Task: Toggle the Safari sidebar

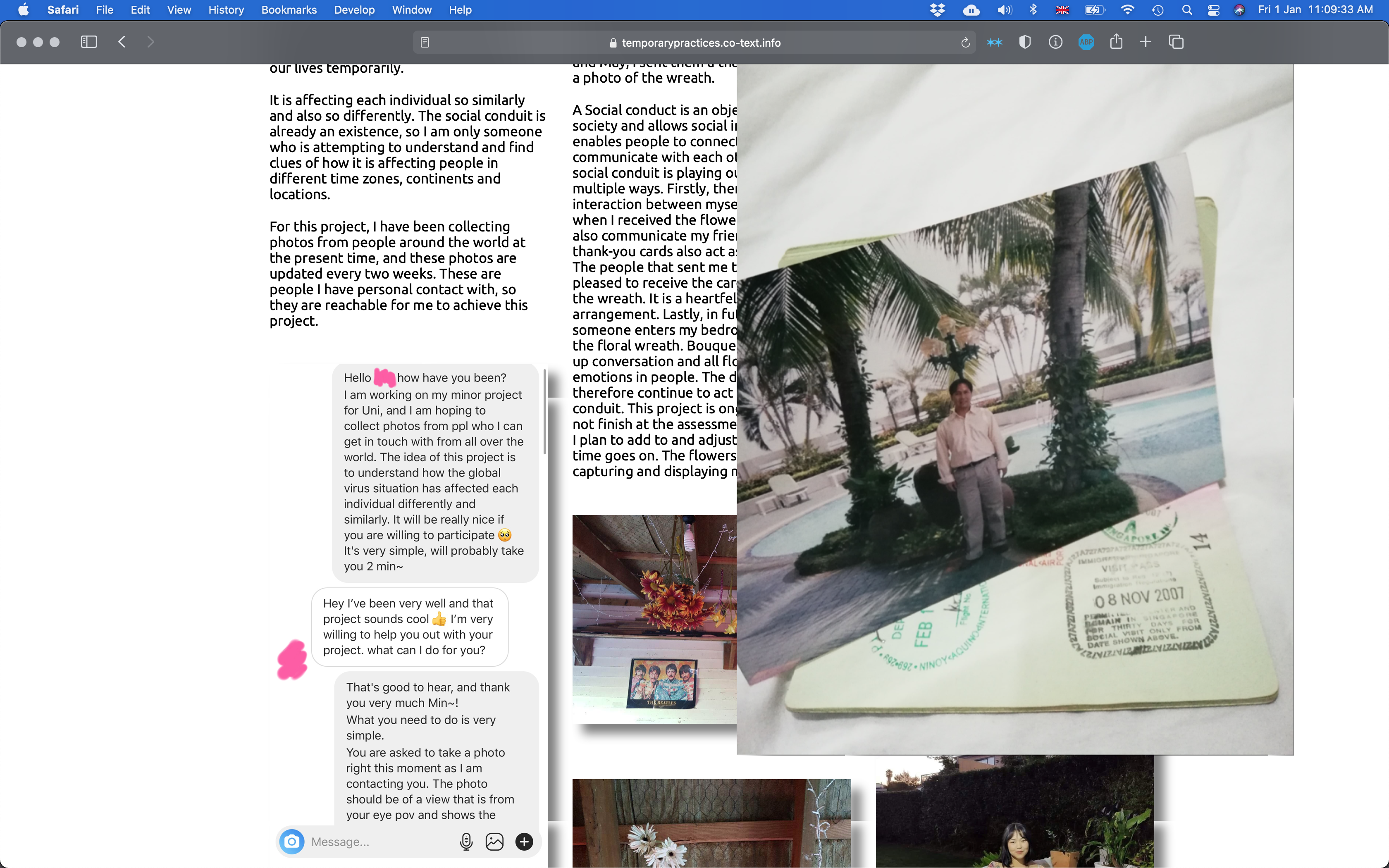Action: [x=88, y=42]
